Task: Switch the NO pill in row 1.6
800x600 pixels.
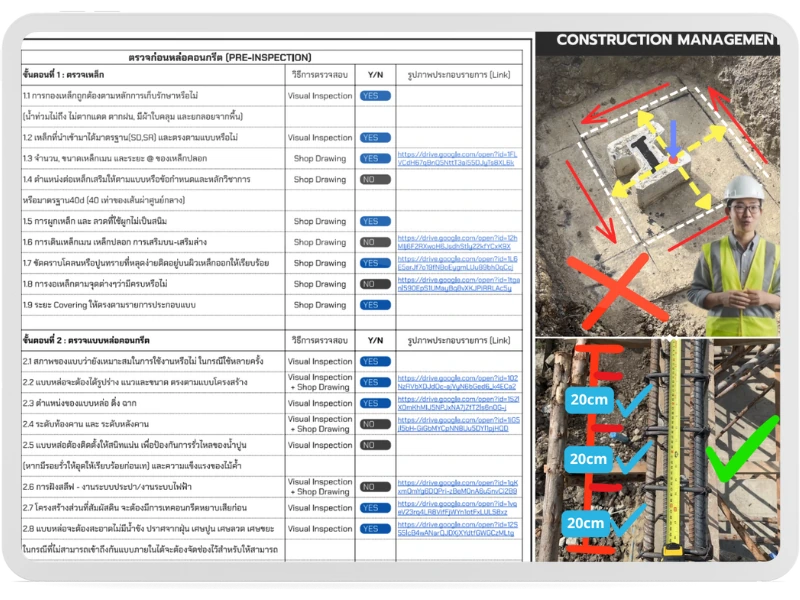Action: pyautogui.click(x=375, y=242)
